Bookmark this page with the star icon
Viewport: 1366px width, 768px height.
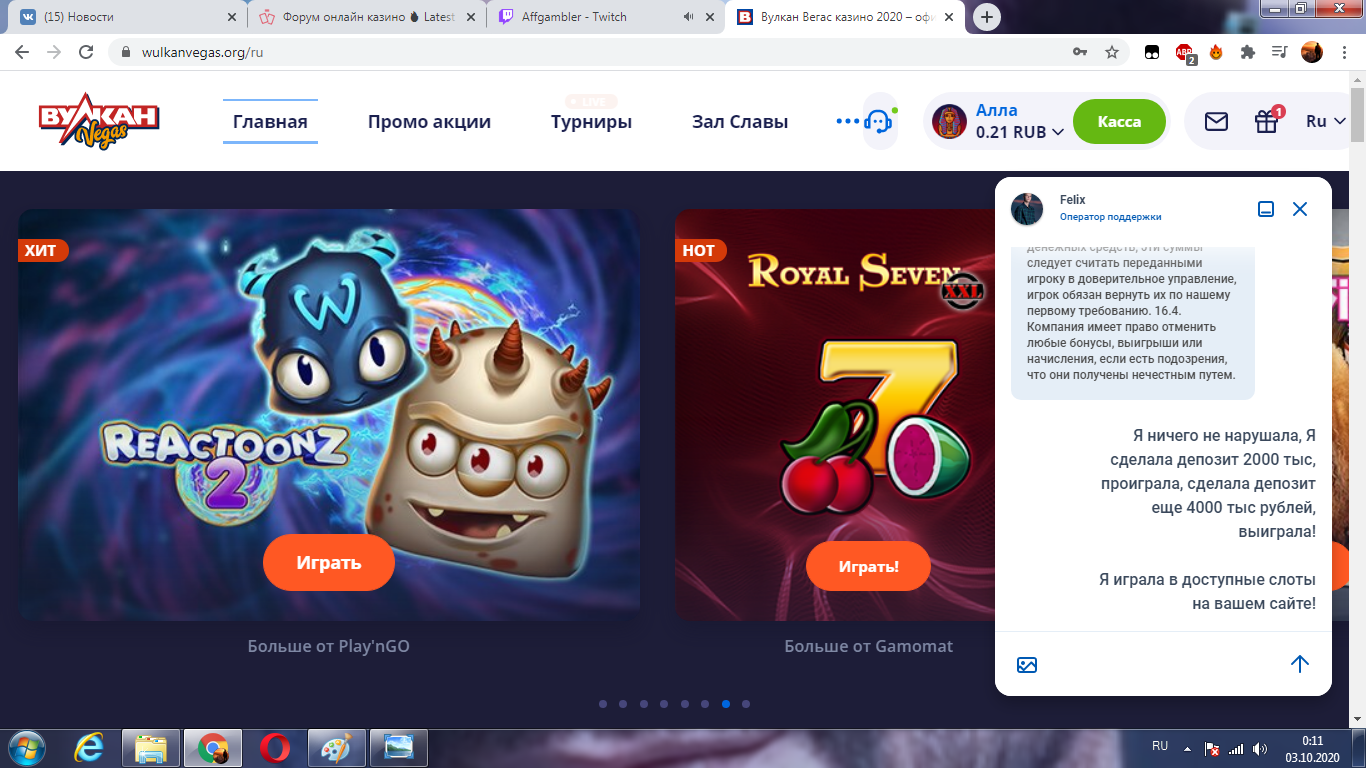[1112, 52]
